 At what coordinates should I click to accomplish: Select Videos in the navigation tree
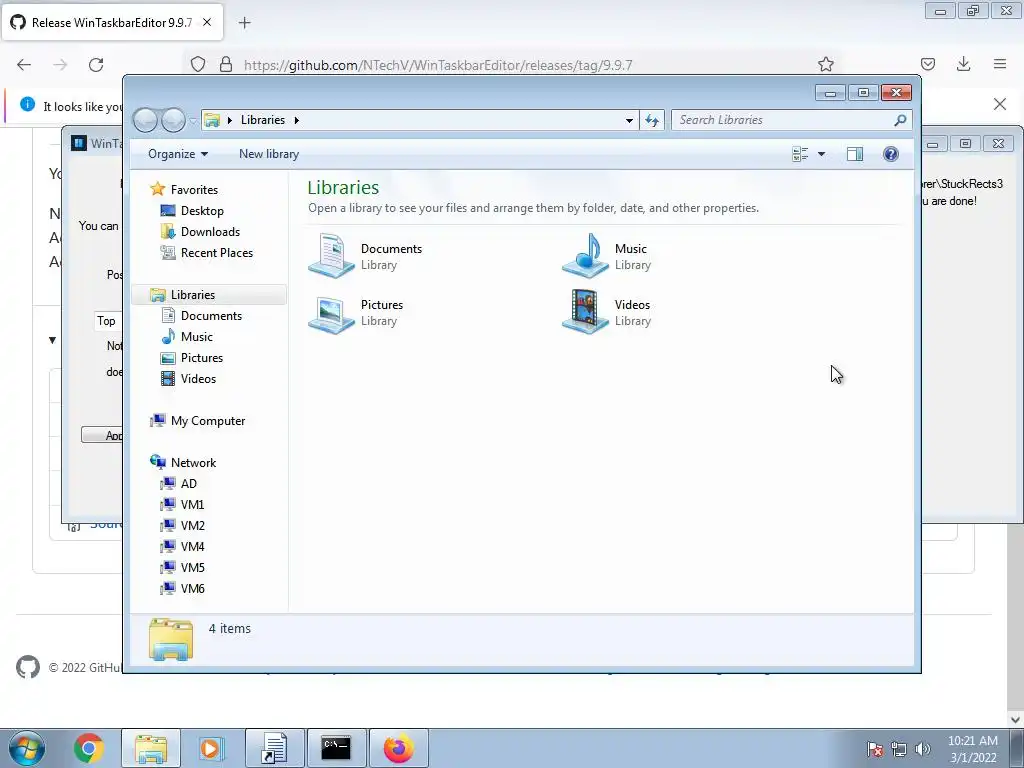198,378
